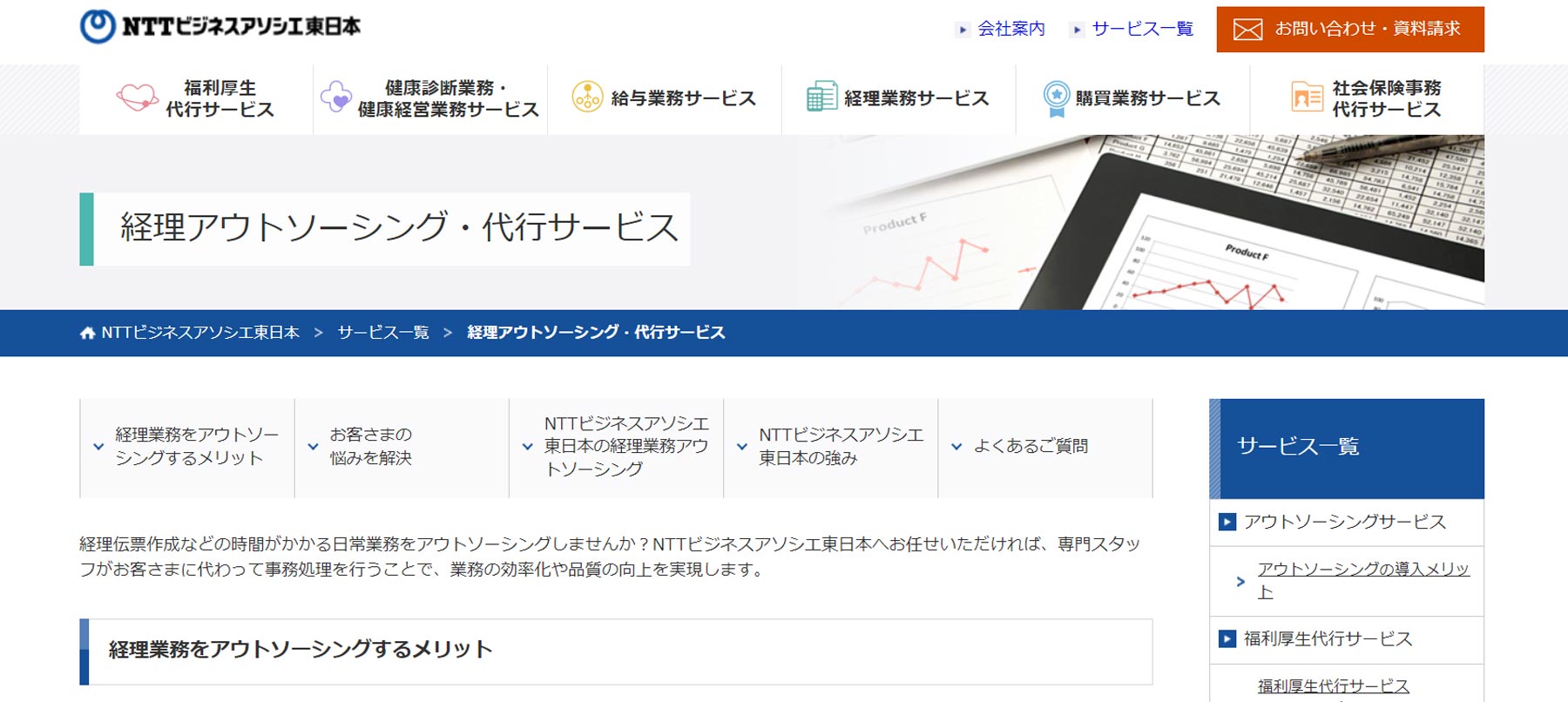The image size is (1568, 702).
Task: Click the purple health icon for 健康診断業務
Action: (335, 98)
